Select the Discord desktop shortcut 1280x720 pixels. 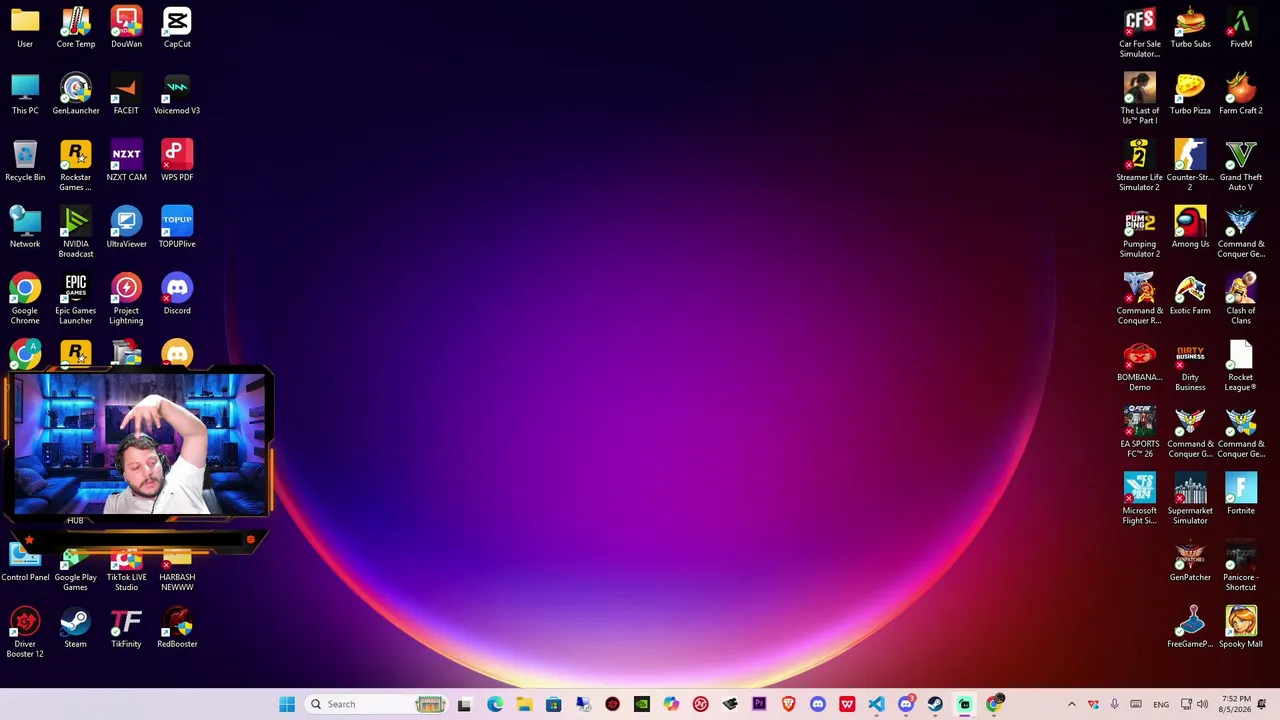177,295
